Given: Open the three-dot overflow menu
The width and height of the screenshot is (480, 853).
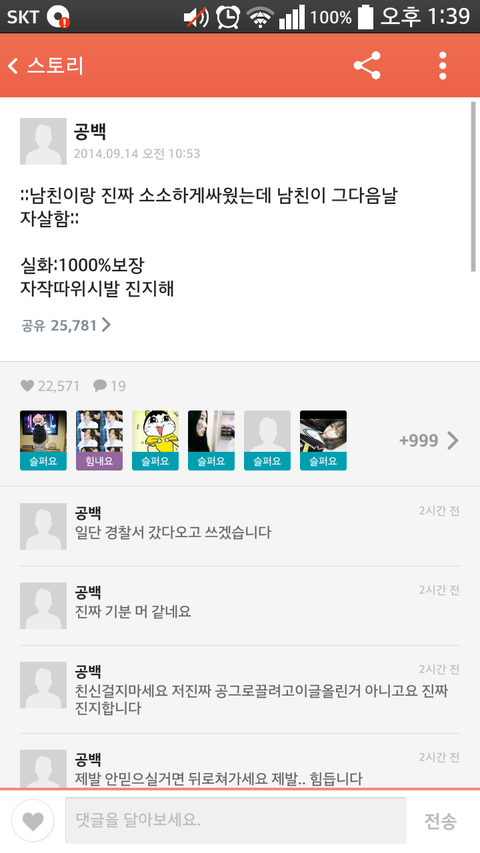Looking at the screenshot, I should 443,66.
